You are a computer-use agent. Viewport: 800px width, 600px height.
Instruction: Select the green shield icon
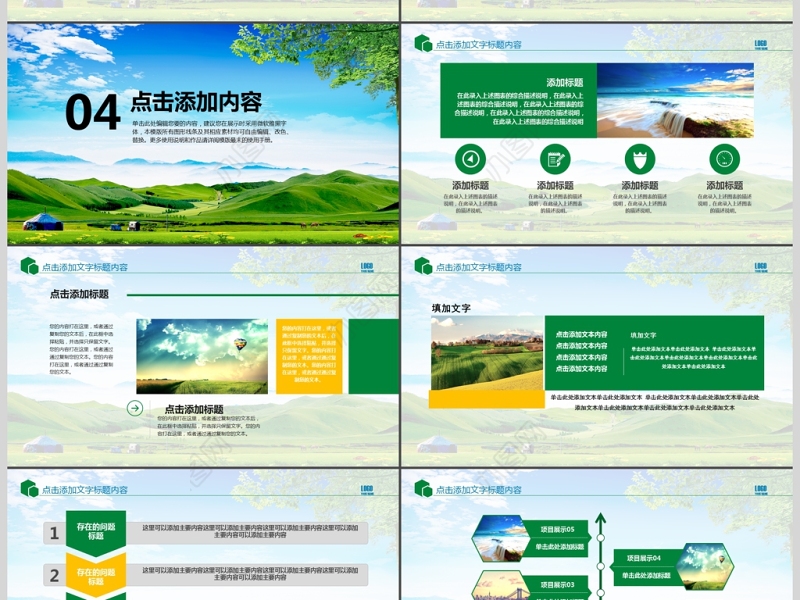(639, 159)
